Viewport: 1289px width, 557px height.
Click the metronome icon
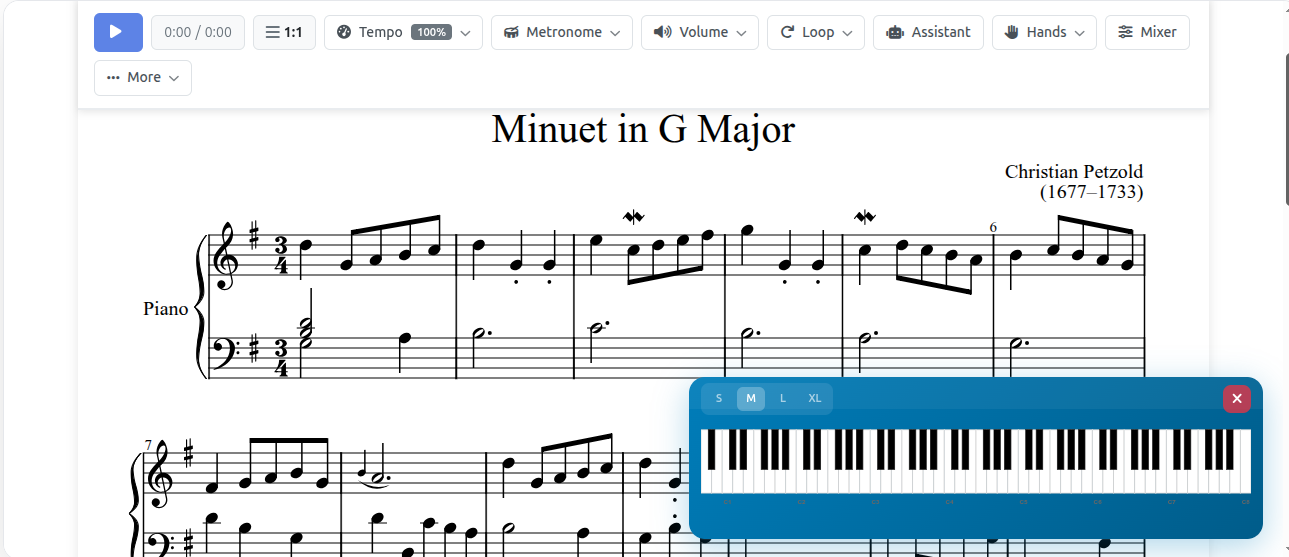coord(511,32)
